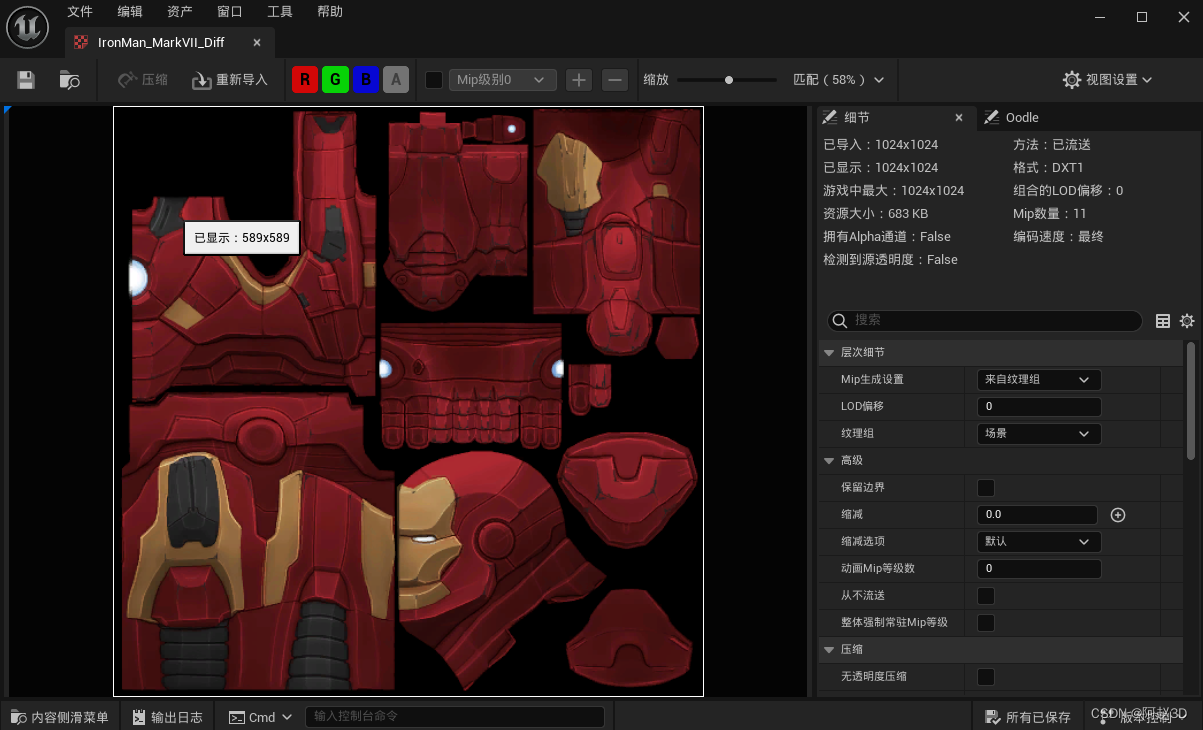1203x730 pixels.
Task: Collapse the 层次细节 section
Action: tap(828, 353)
